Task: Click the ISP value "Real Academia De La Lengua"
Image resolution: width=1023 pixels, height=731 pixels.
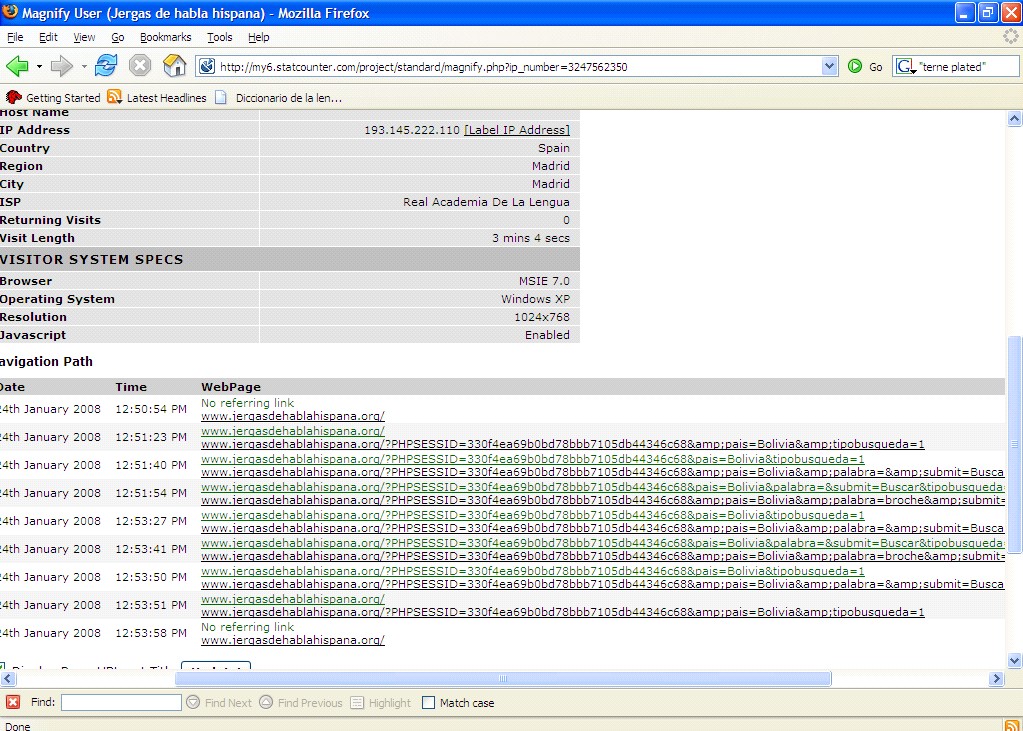Action: 486,202
